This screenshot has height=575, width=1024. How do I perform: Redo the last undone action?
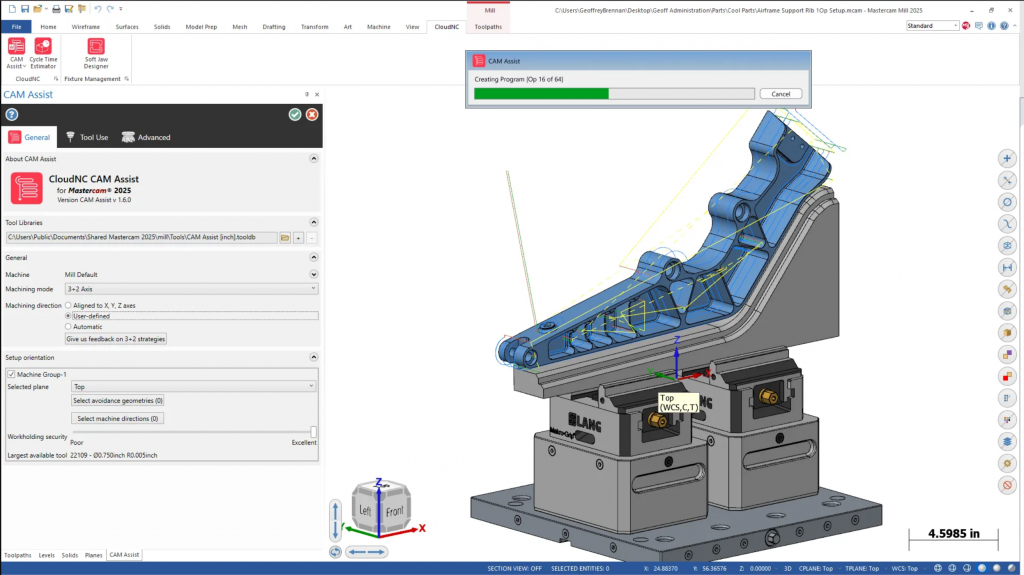(x=110, y=9)
